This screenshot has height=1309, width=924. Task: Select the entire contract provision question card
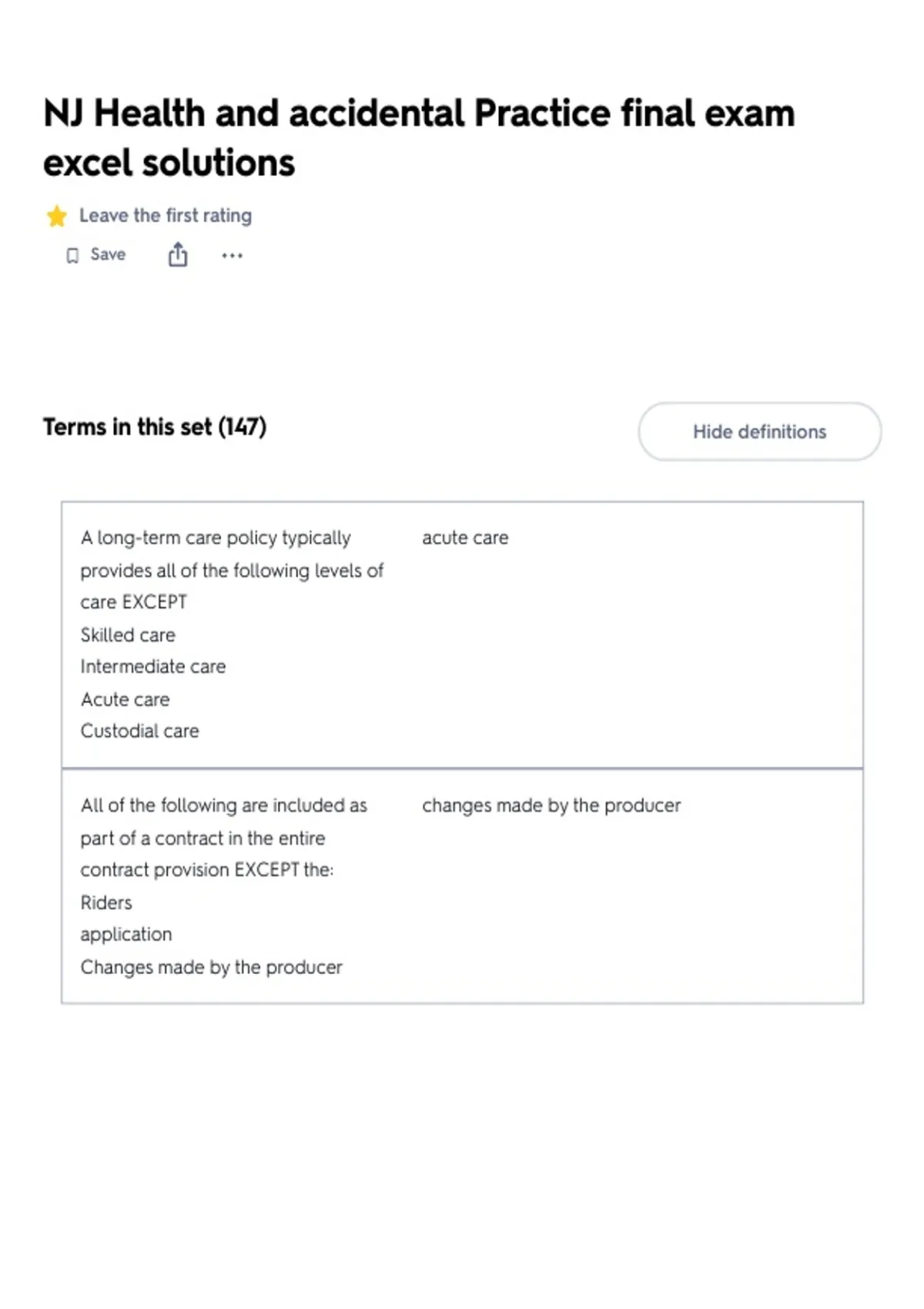462,886
